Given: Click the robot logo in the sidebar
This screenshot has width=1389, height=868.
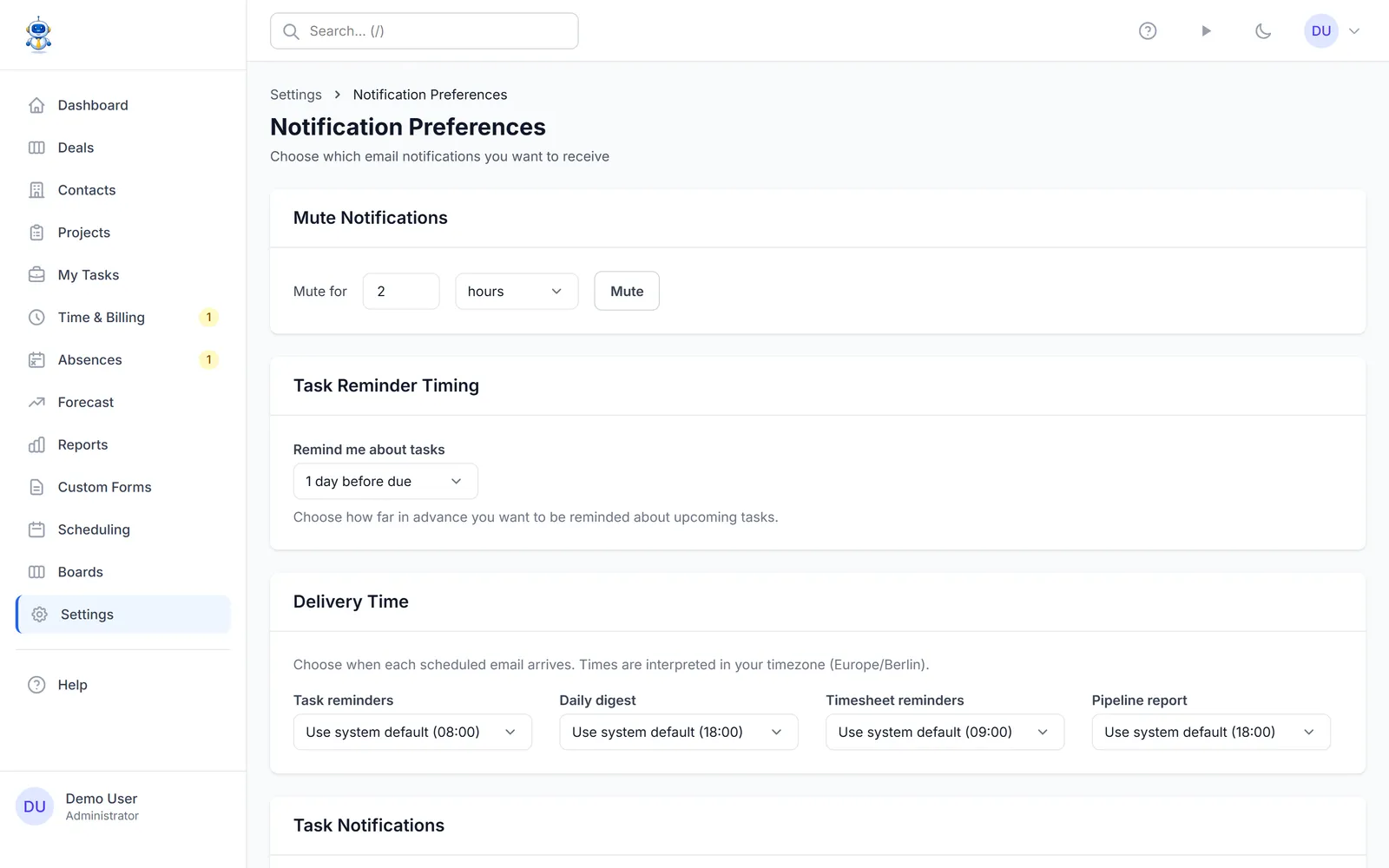Looking at the screenshot, I should (38, 35).
